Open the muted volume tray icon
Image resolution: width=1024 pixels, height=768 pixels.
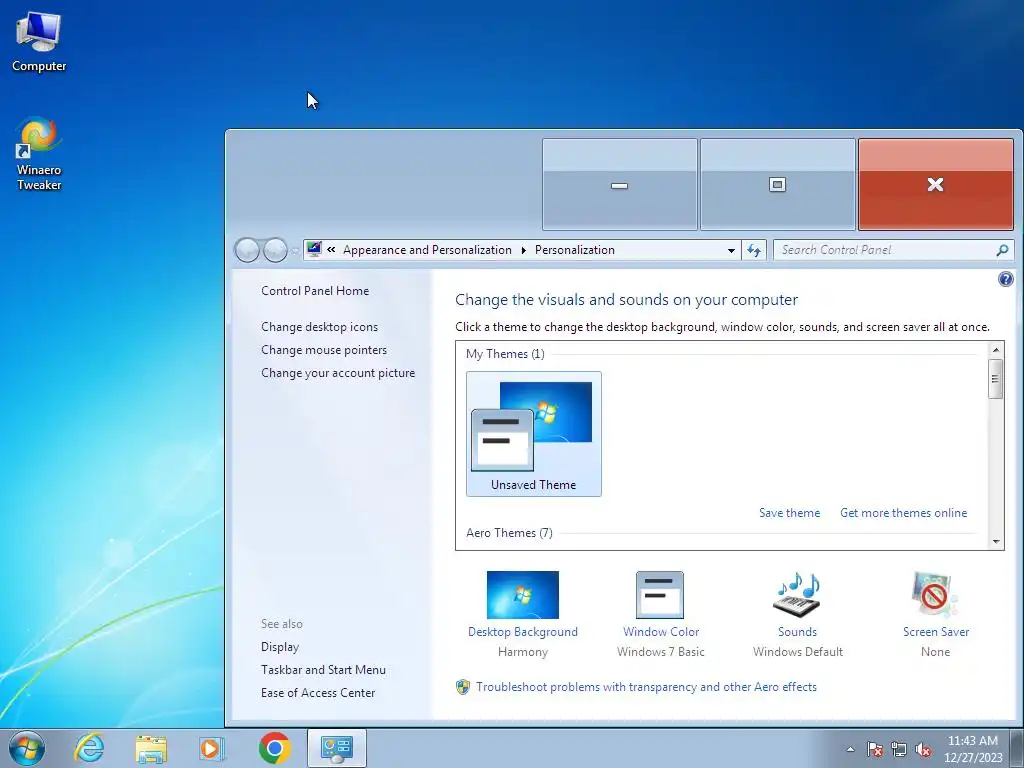923,749
